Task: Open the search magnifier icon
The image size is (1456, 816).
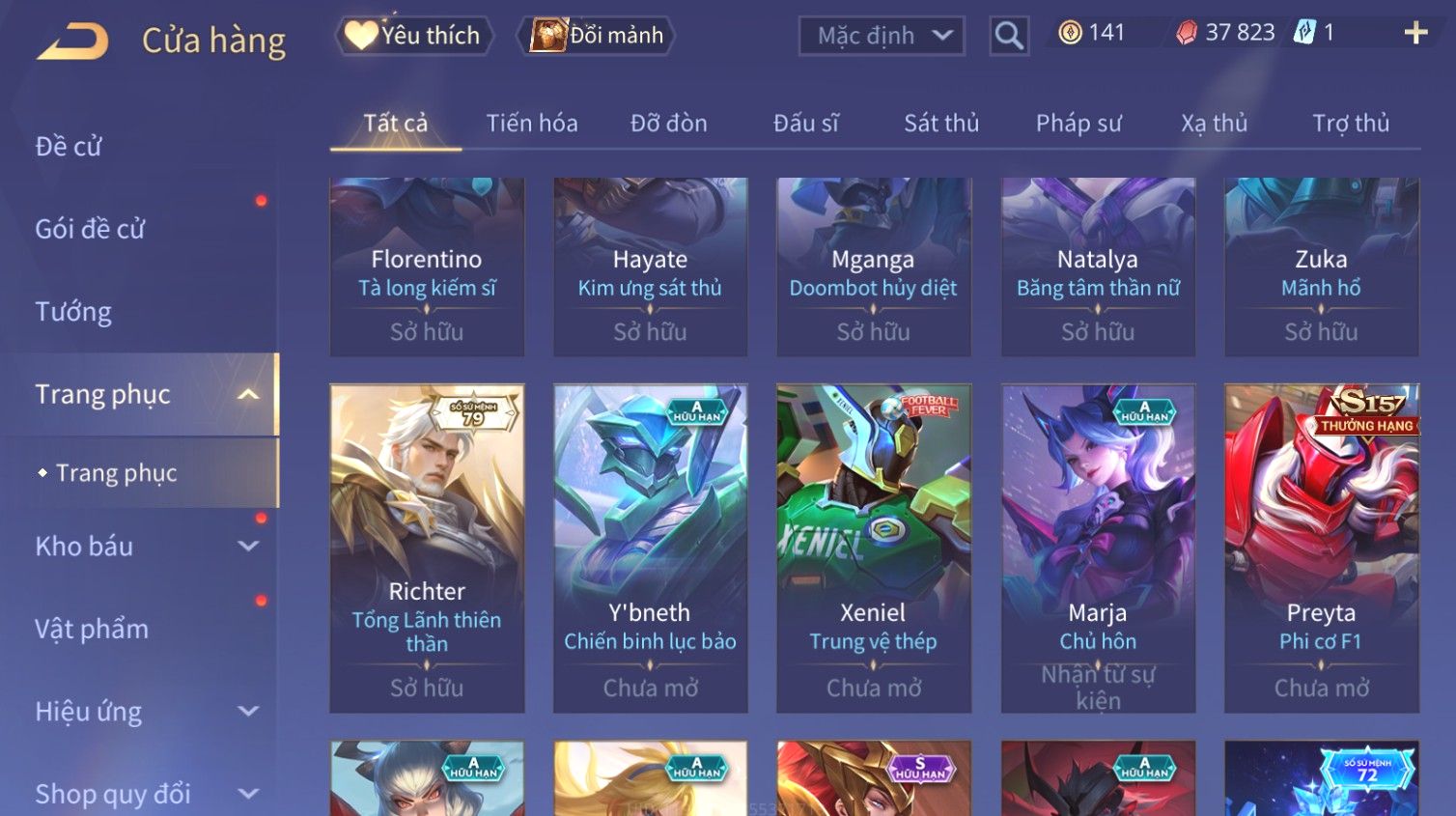Action: coord(1009,36)
